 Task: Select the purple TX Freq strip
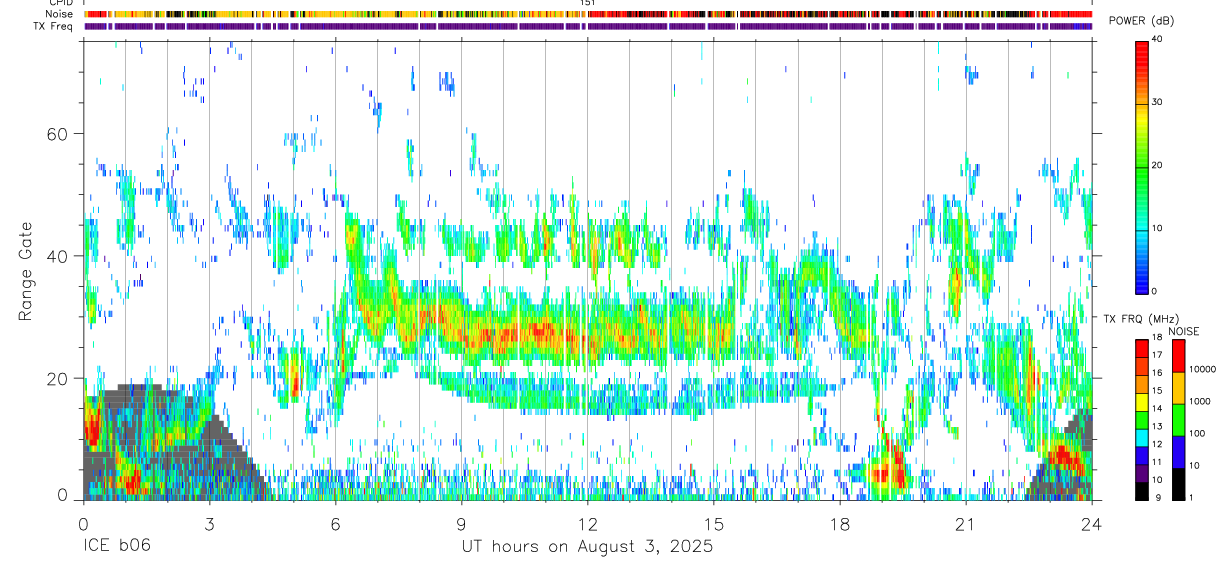point(588,26)
